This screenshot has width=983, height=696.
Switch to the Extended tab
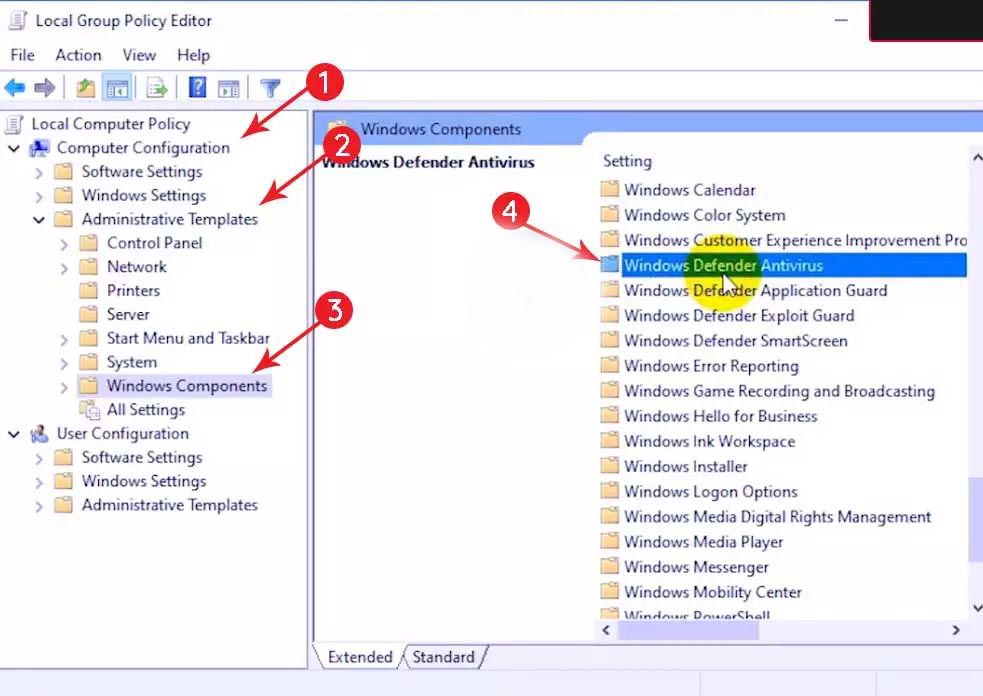[x=360, y=656]
